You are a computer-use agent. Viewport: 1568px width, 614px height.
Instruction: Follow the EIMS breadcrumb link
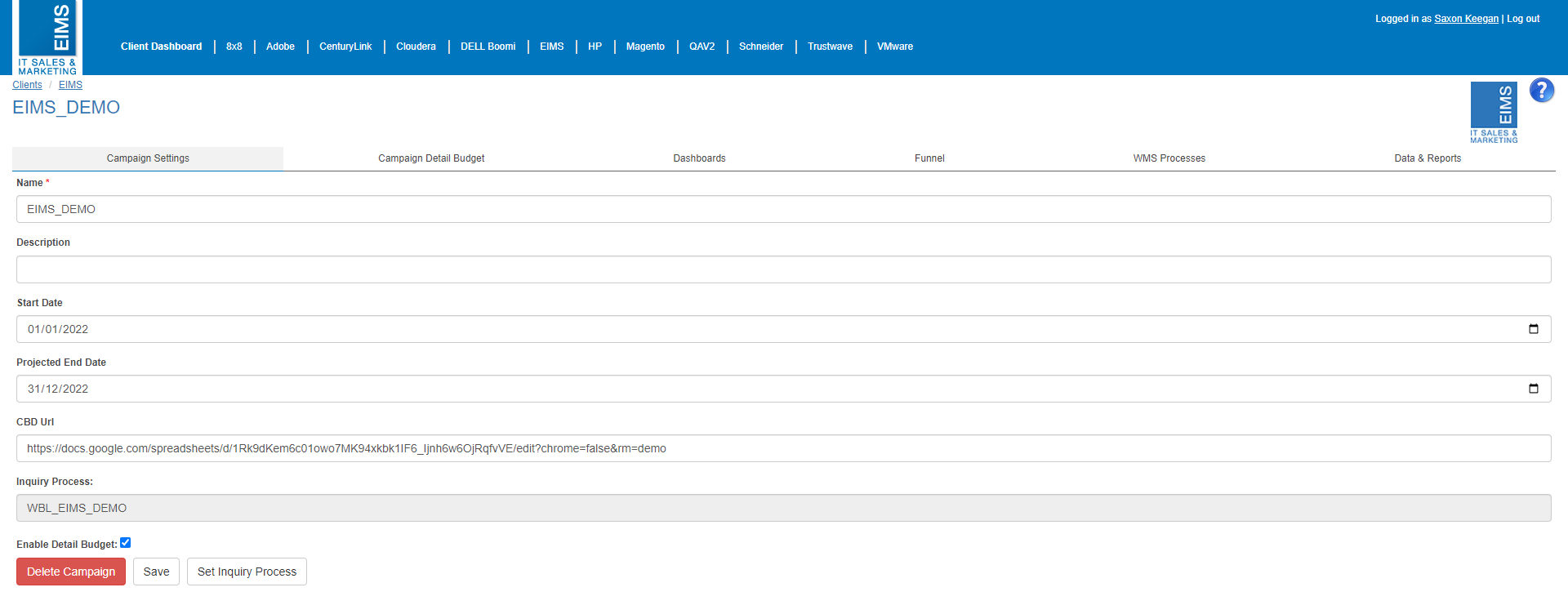(x=70, y=85)
